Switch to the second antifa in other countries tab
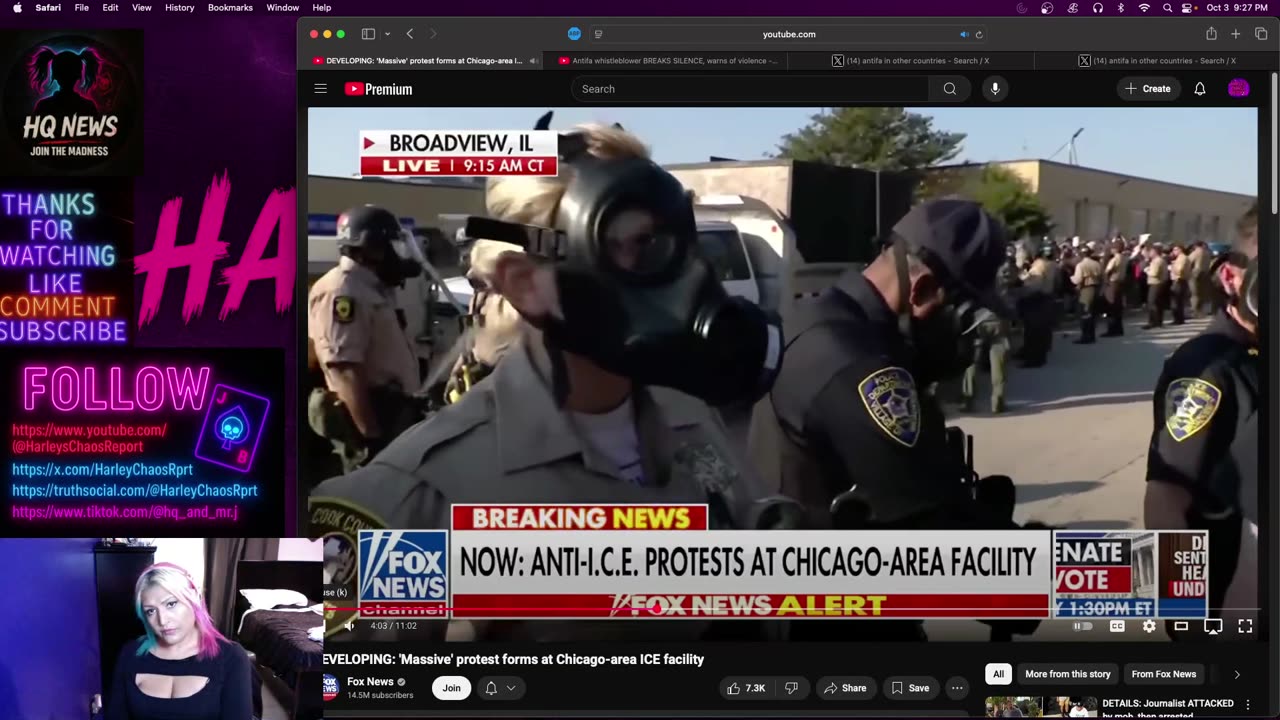 click(x=1158, y=61)
